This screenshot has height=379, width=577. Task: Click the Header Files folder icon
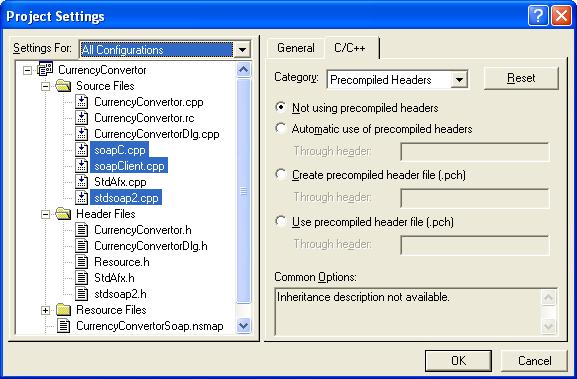point(63,214)
